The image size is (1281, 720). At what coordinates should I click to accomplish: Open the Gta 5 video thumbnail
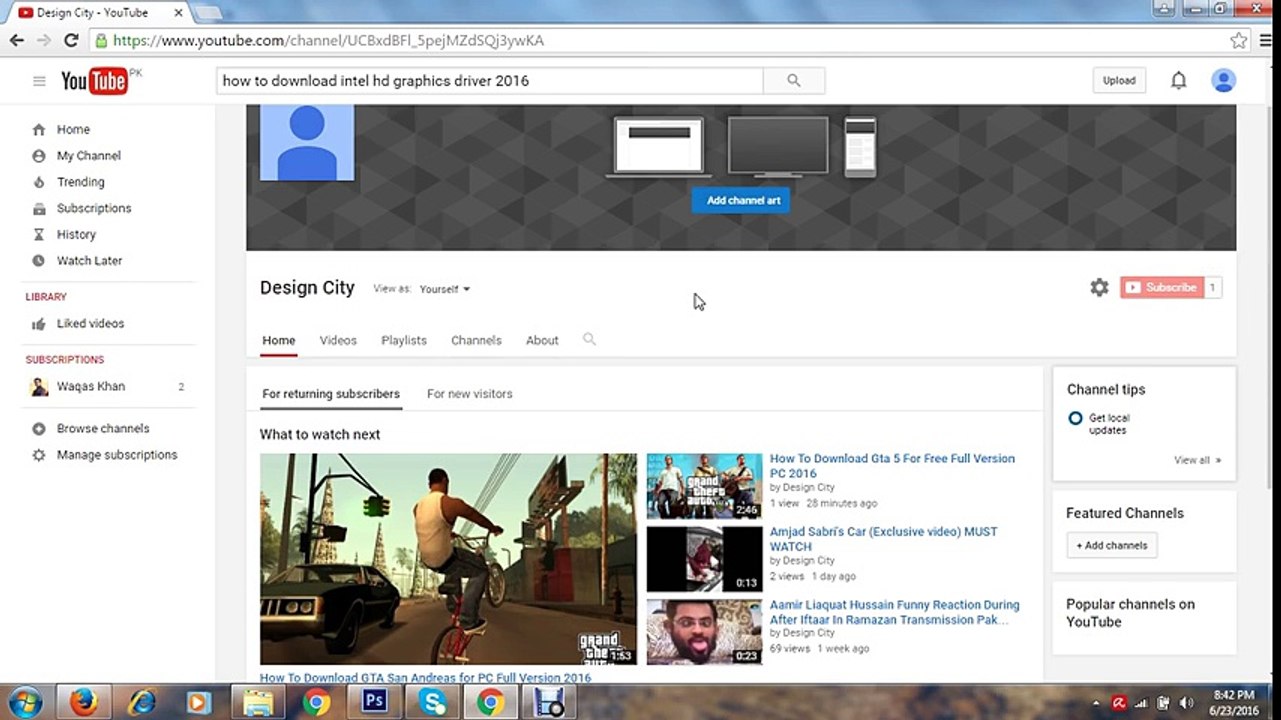click(704, 486)
